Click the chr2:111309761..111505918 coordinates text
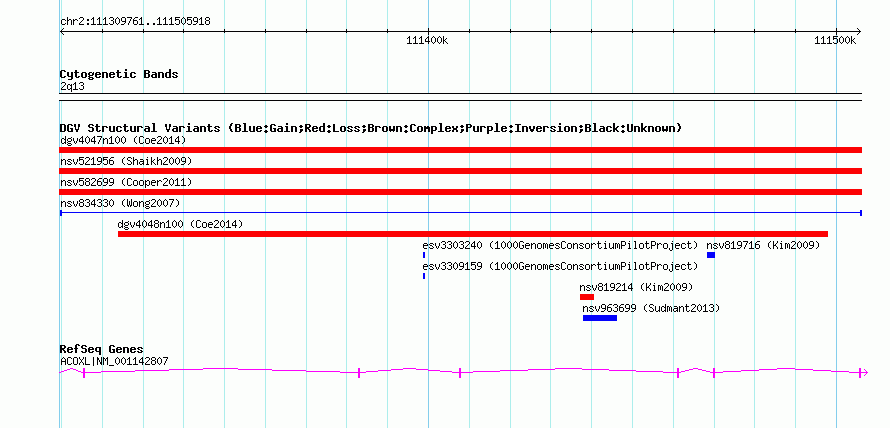 click(135, 22)
